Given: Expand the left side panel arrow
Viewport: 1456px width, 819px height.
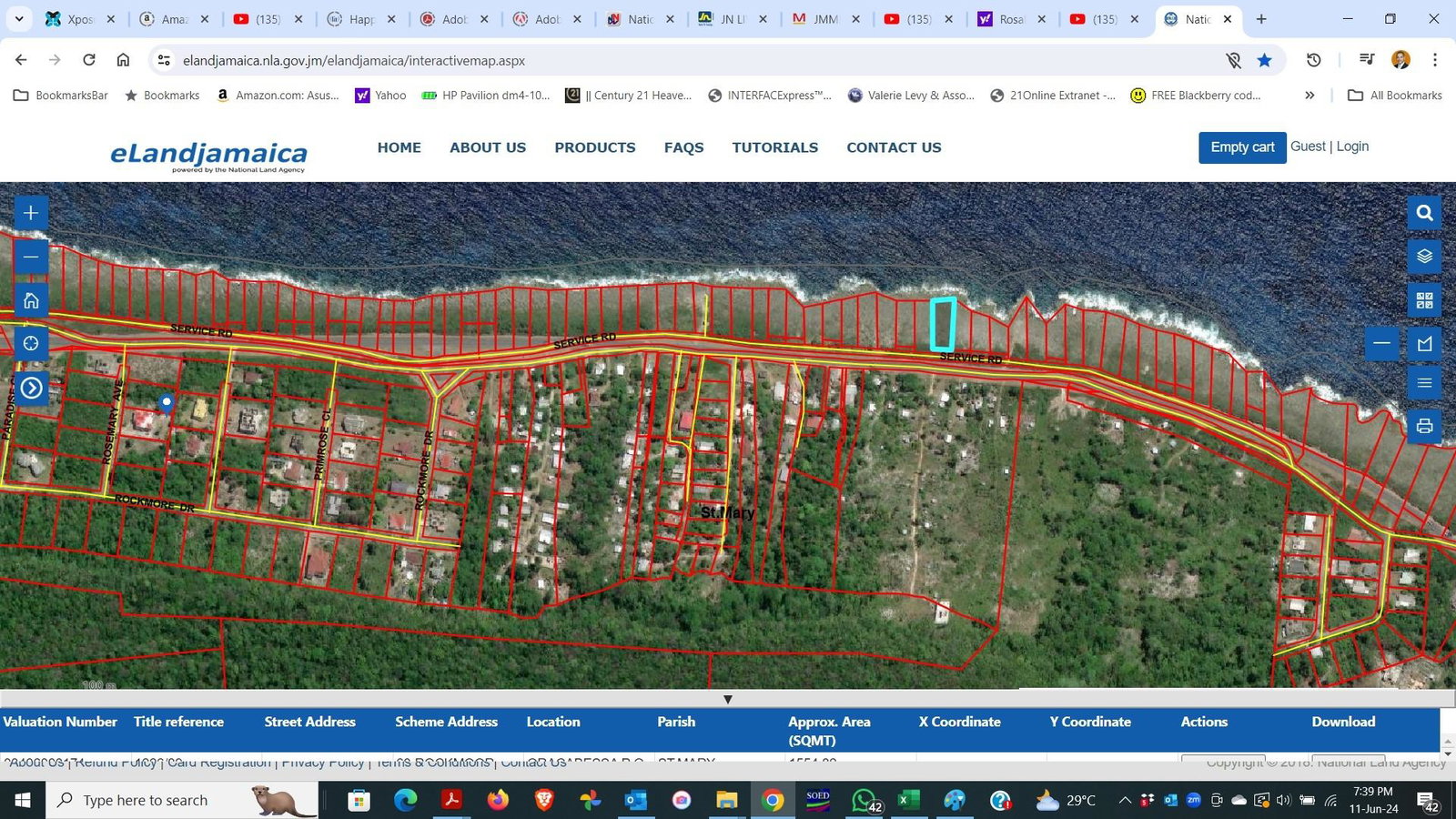Looking at the screenshot, I should [x=32, y=388].
